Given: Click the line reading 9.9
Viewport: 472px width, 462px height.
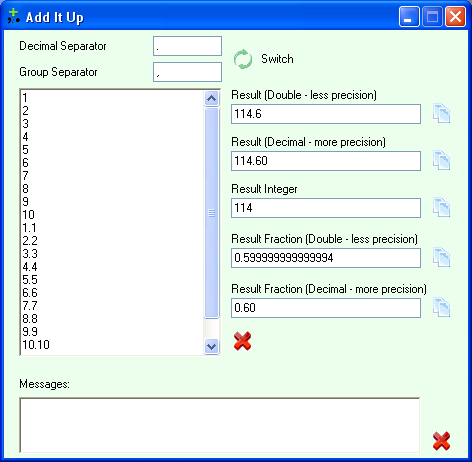Looking at the screenshot, I should [30, 332].
